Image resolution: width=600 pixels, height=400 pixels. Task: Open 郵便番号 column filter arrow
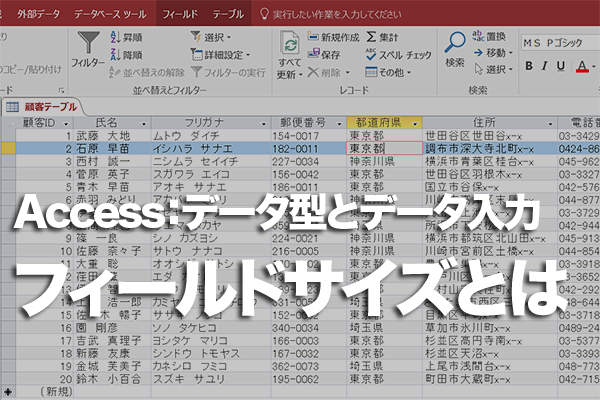[x=339, y=124]
